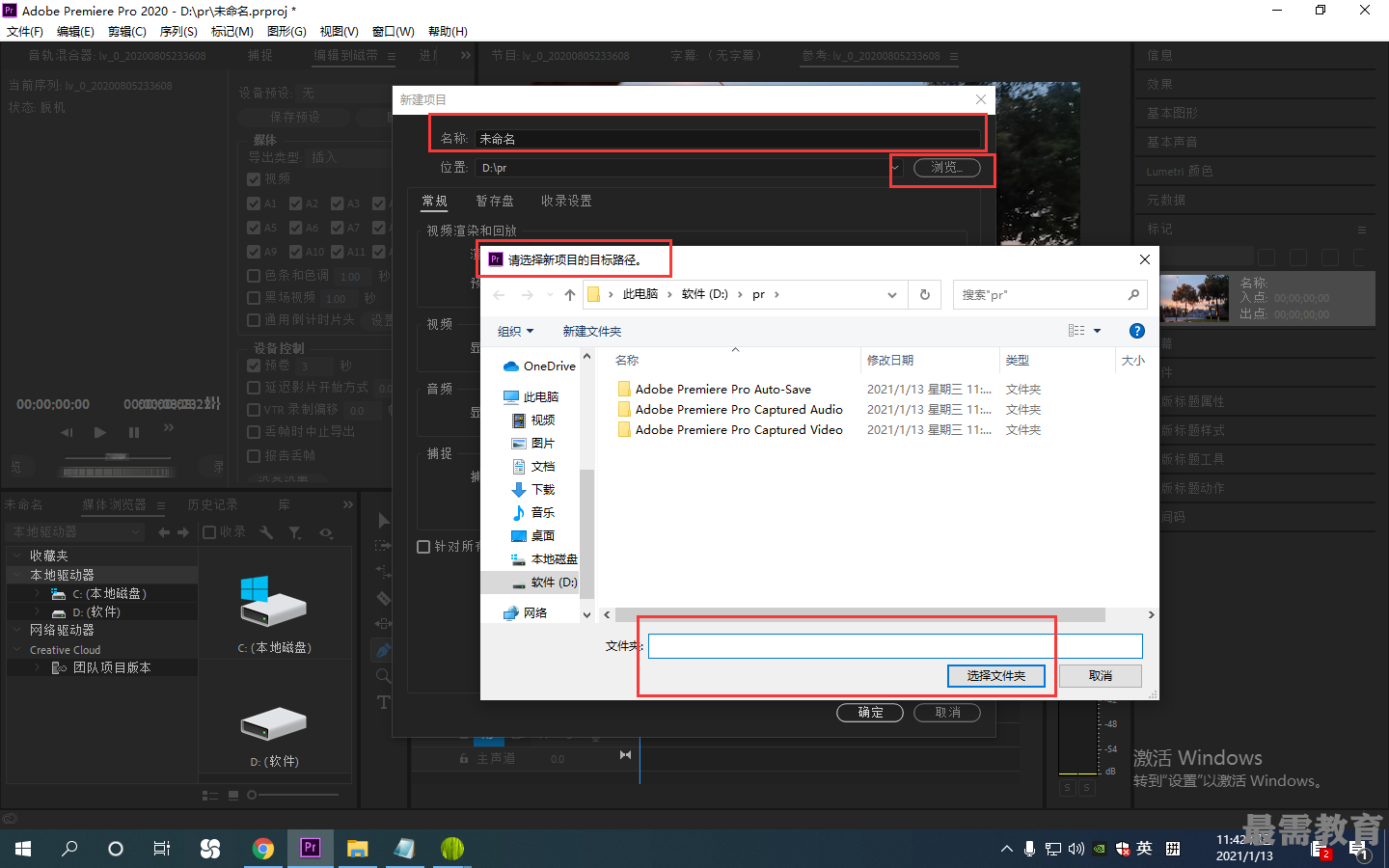Select the C: (本地磁盘) drive thumbnail
The width and height of the screenshot is (1389, 868).
point(274,614)
